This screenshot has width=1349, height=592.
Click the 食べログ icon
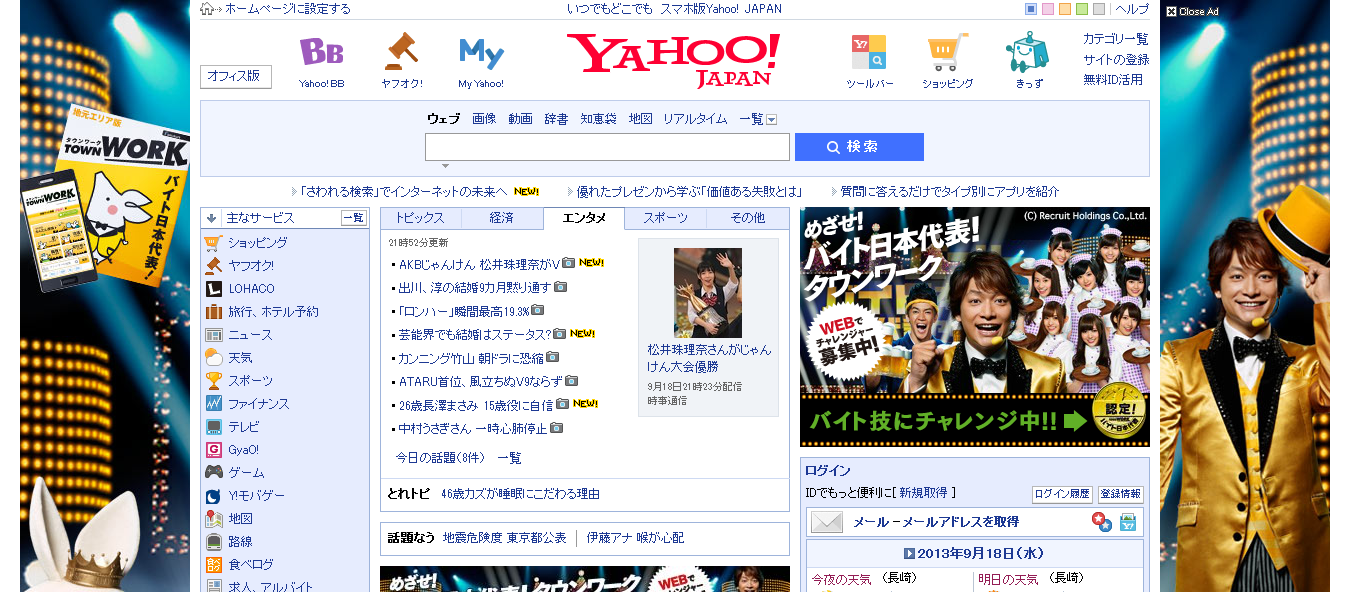point(213,565)
